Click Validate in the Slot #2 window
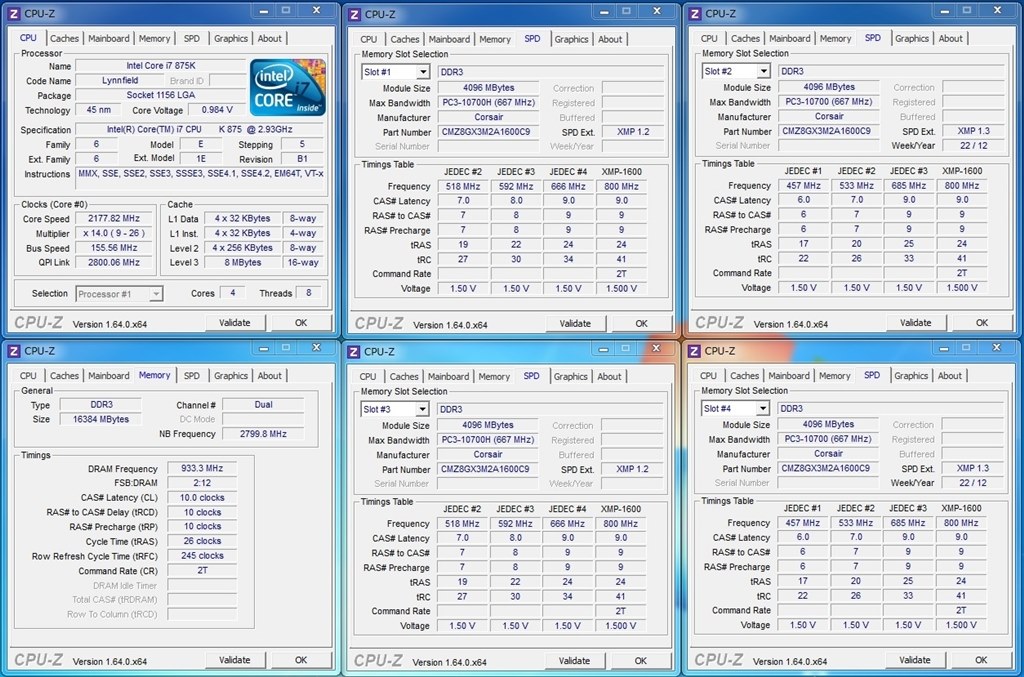 coord(916,323)
